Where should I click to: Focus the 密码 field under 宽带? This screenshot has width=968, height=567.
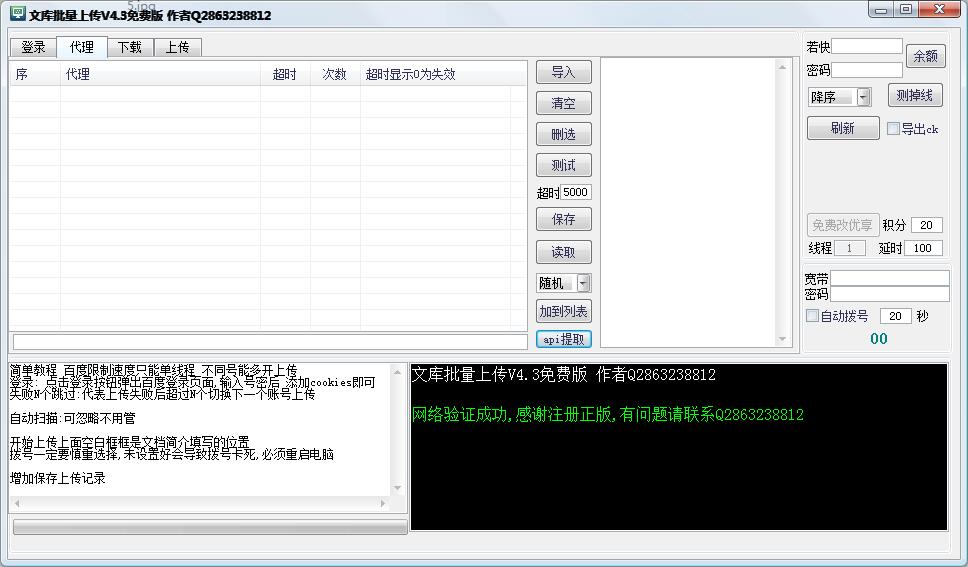pos(890,294)
